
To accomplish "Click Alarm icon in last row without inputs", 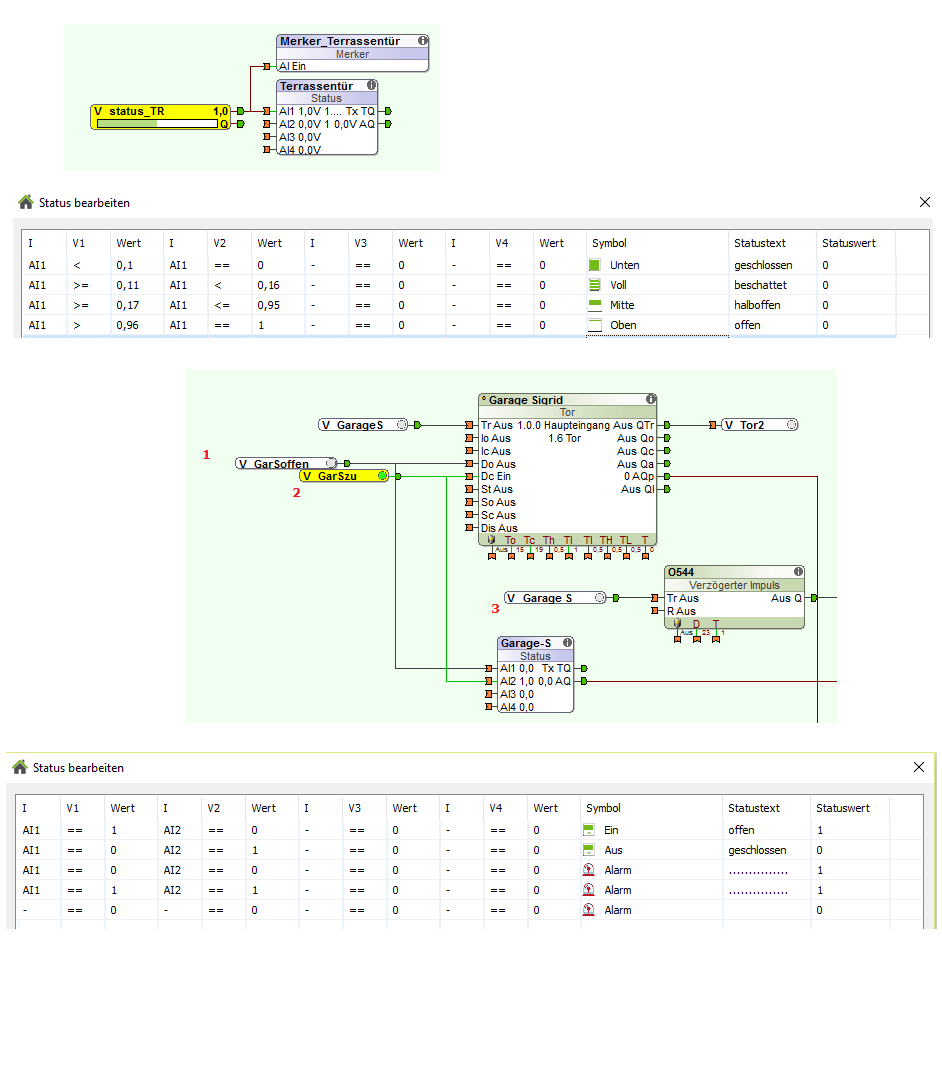I will pos(589,910).
